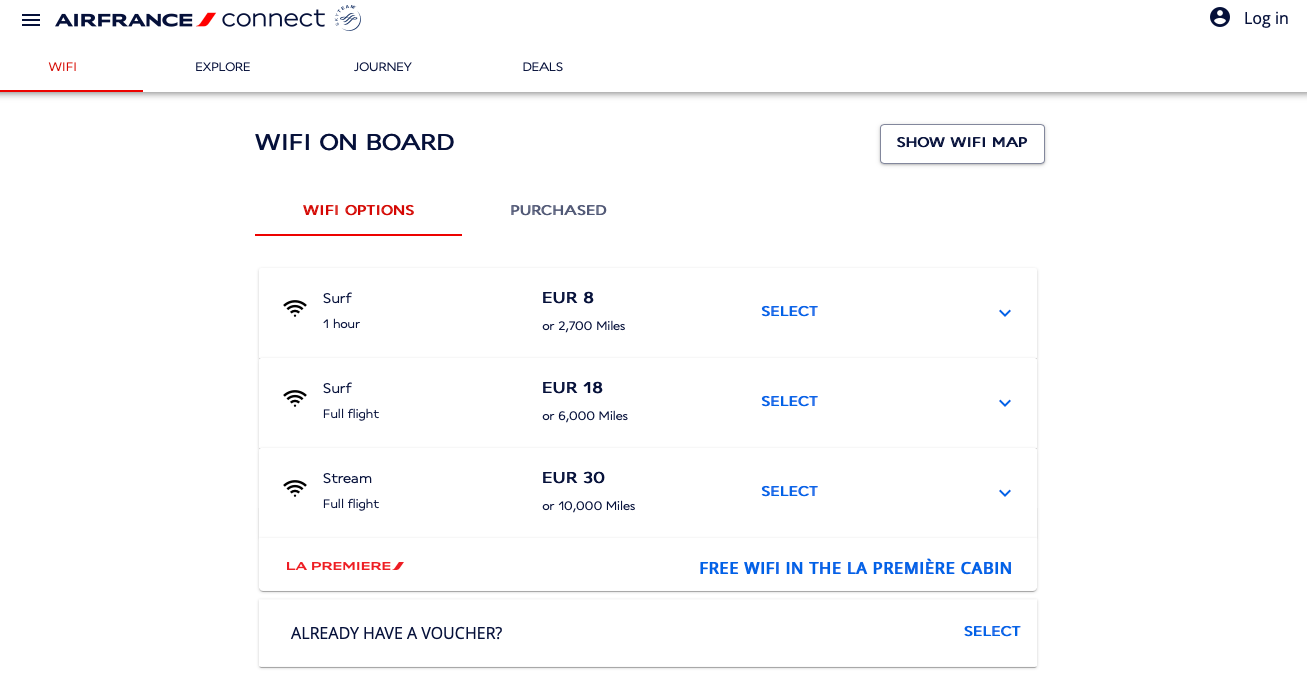Select the EUR 8 Surf 1 hour pass

(x=789, y=311)
